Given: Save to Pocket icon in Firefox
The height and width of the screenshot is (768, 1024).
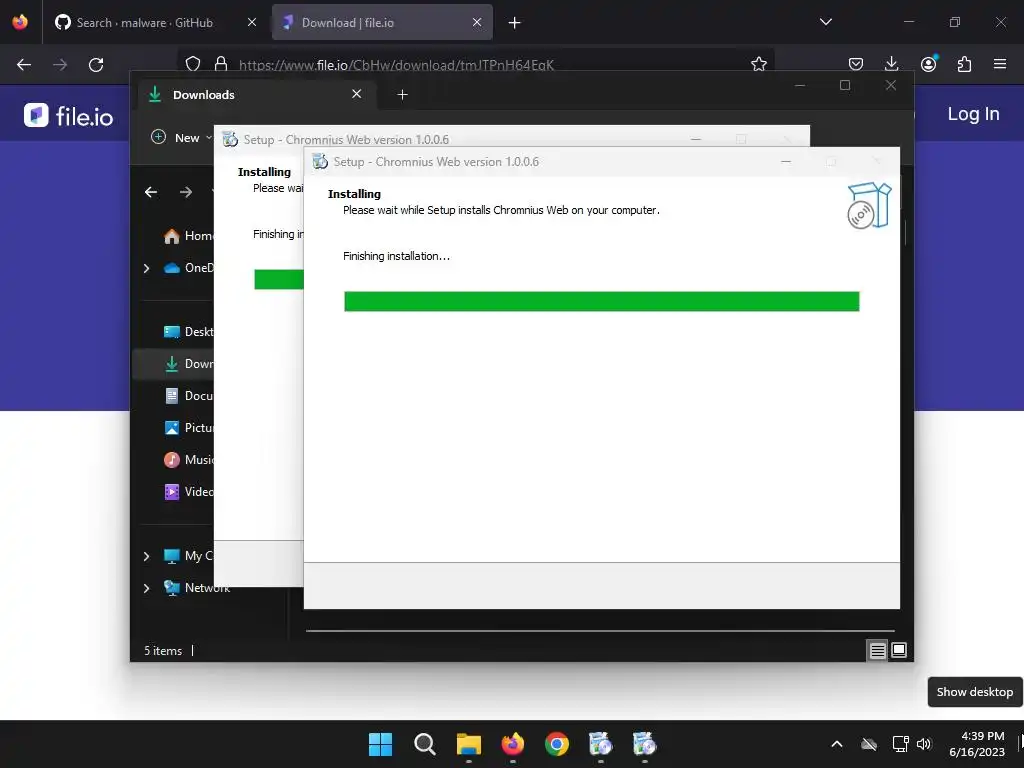Looking at the screenshot, I should (856, 64).
